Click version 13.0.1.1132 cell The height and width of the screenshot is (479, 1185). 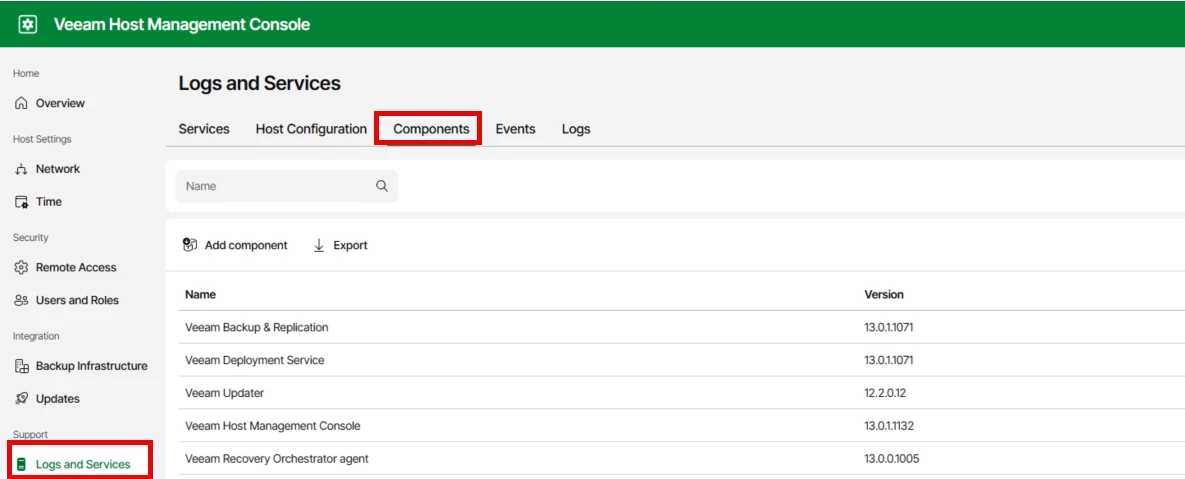point(890,425)
